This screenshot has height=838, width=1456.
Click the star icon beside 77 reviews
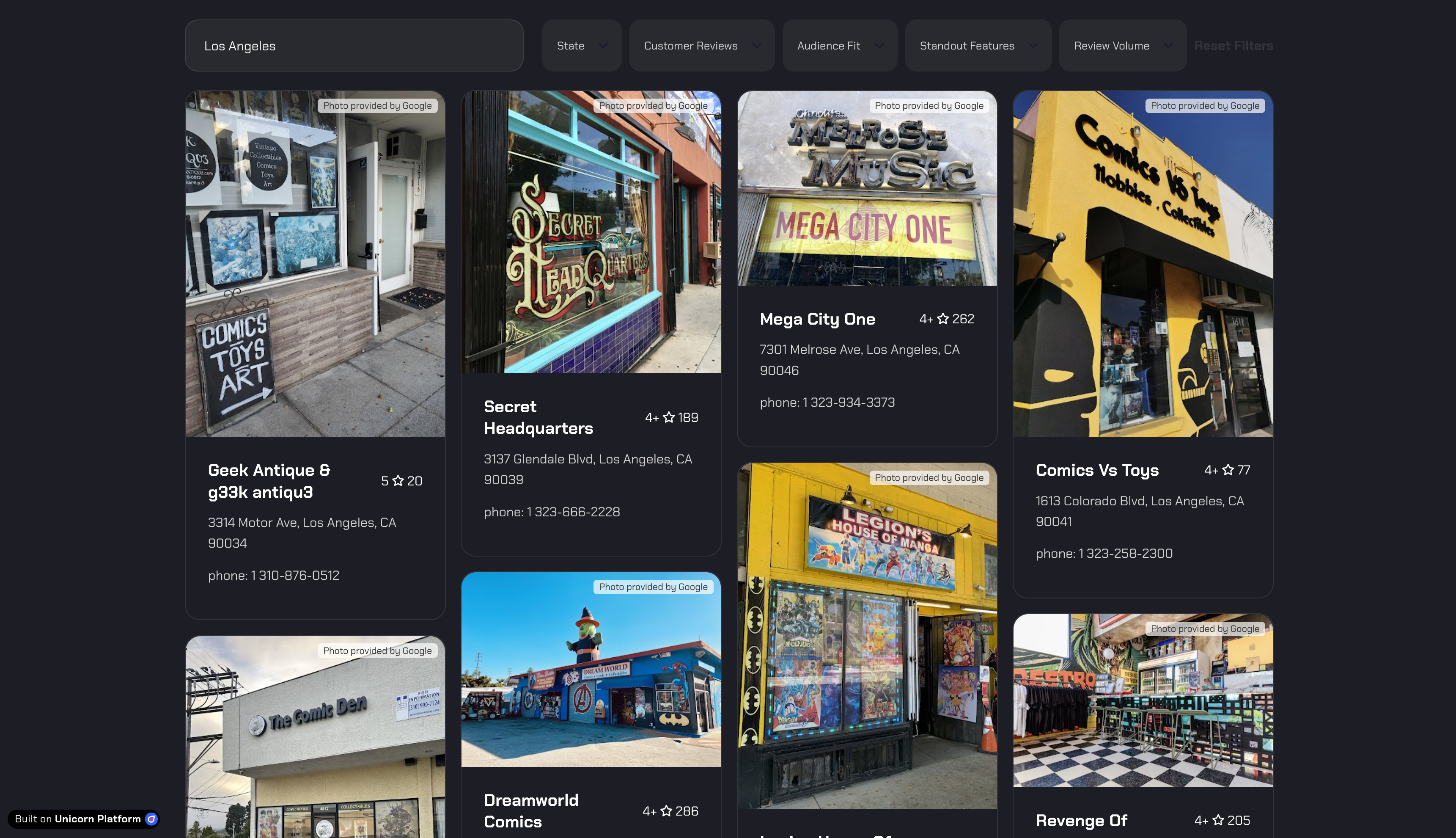[x=1228, y=470]
